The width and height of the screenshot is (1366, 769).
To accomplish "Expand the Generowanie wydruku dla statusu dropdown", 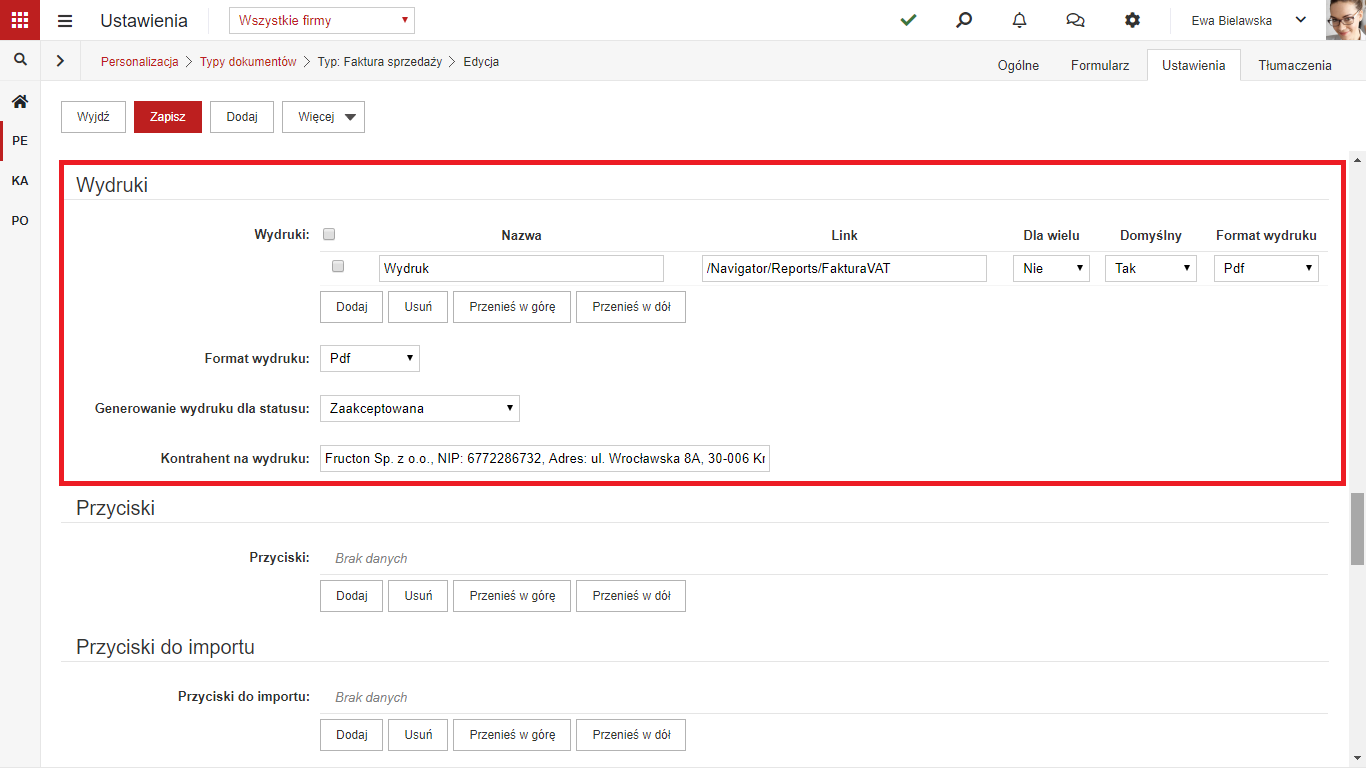I will (x=420, y=408).
